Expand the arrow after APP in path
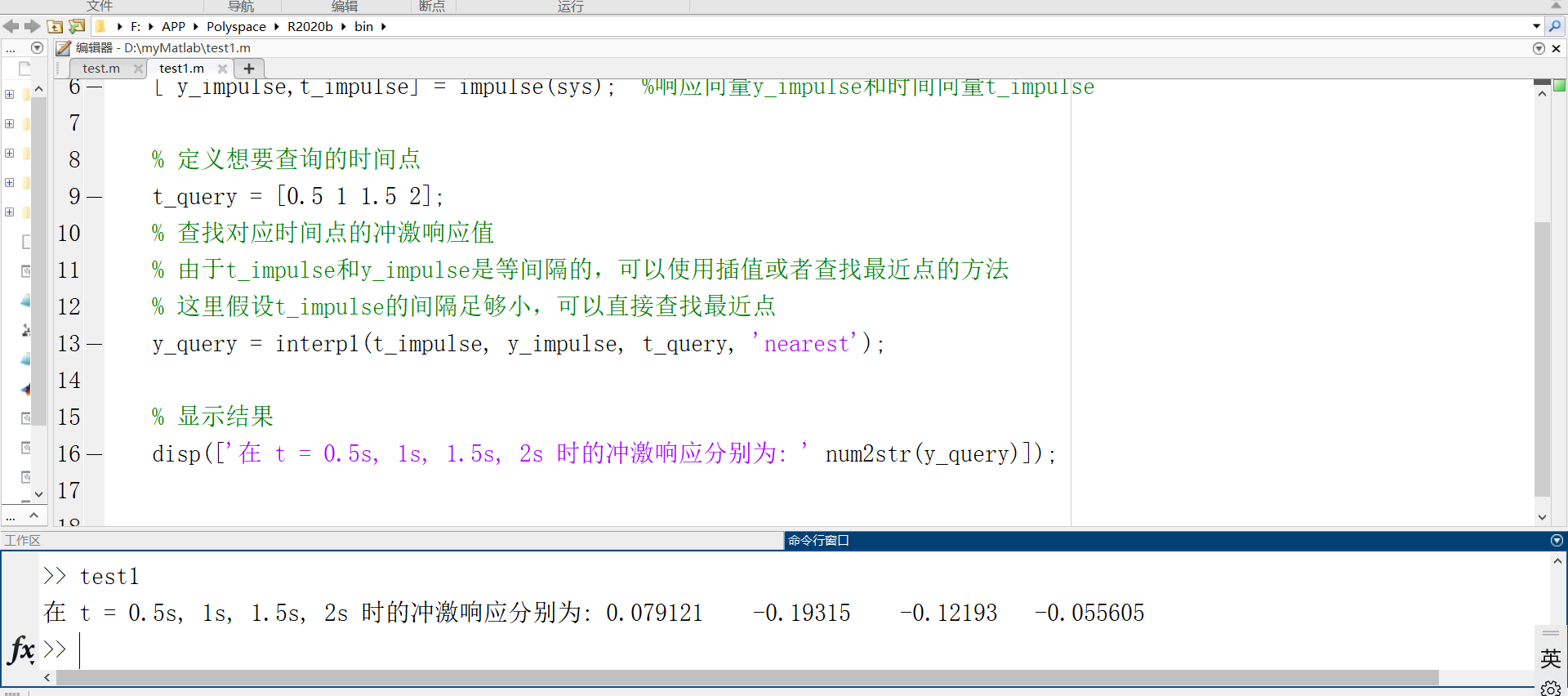Image resolution: width=1568 pixels, height=696 pixels. click(x=196, y=26)
